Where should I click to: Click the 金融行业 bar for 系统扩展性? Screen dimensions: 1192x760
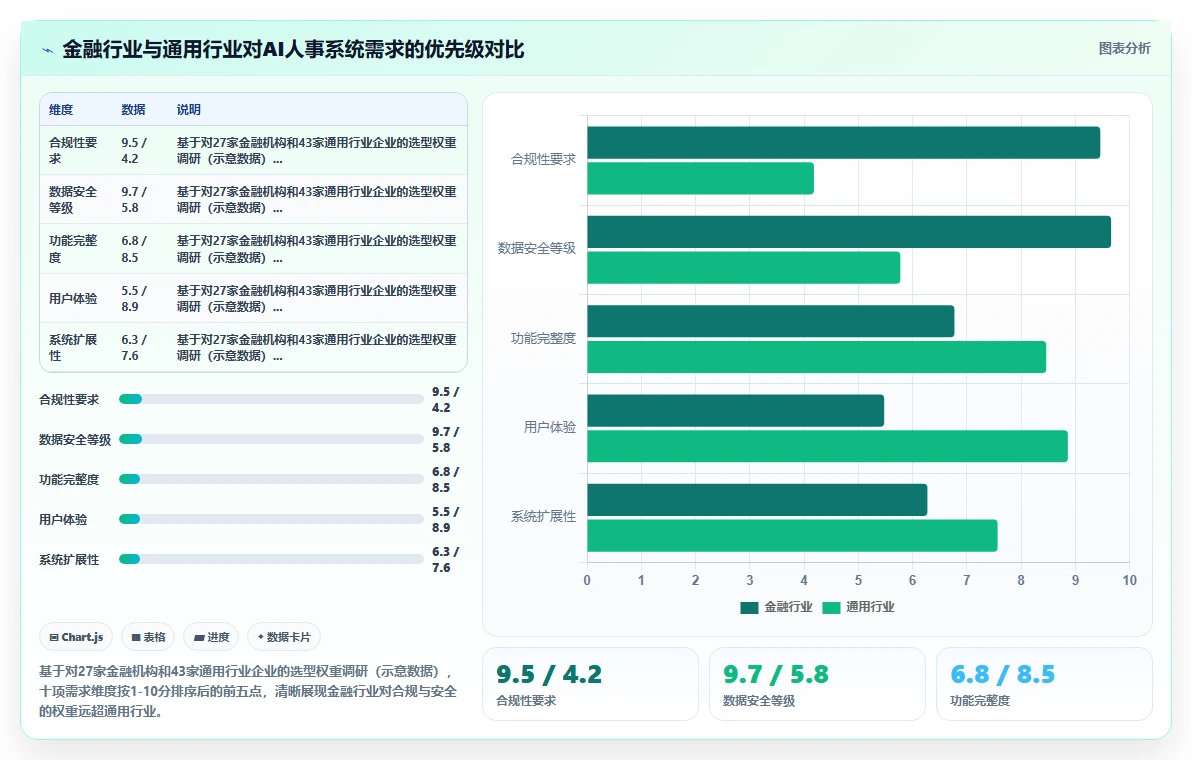pyautogui.click(x=757, y=500)
